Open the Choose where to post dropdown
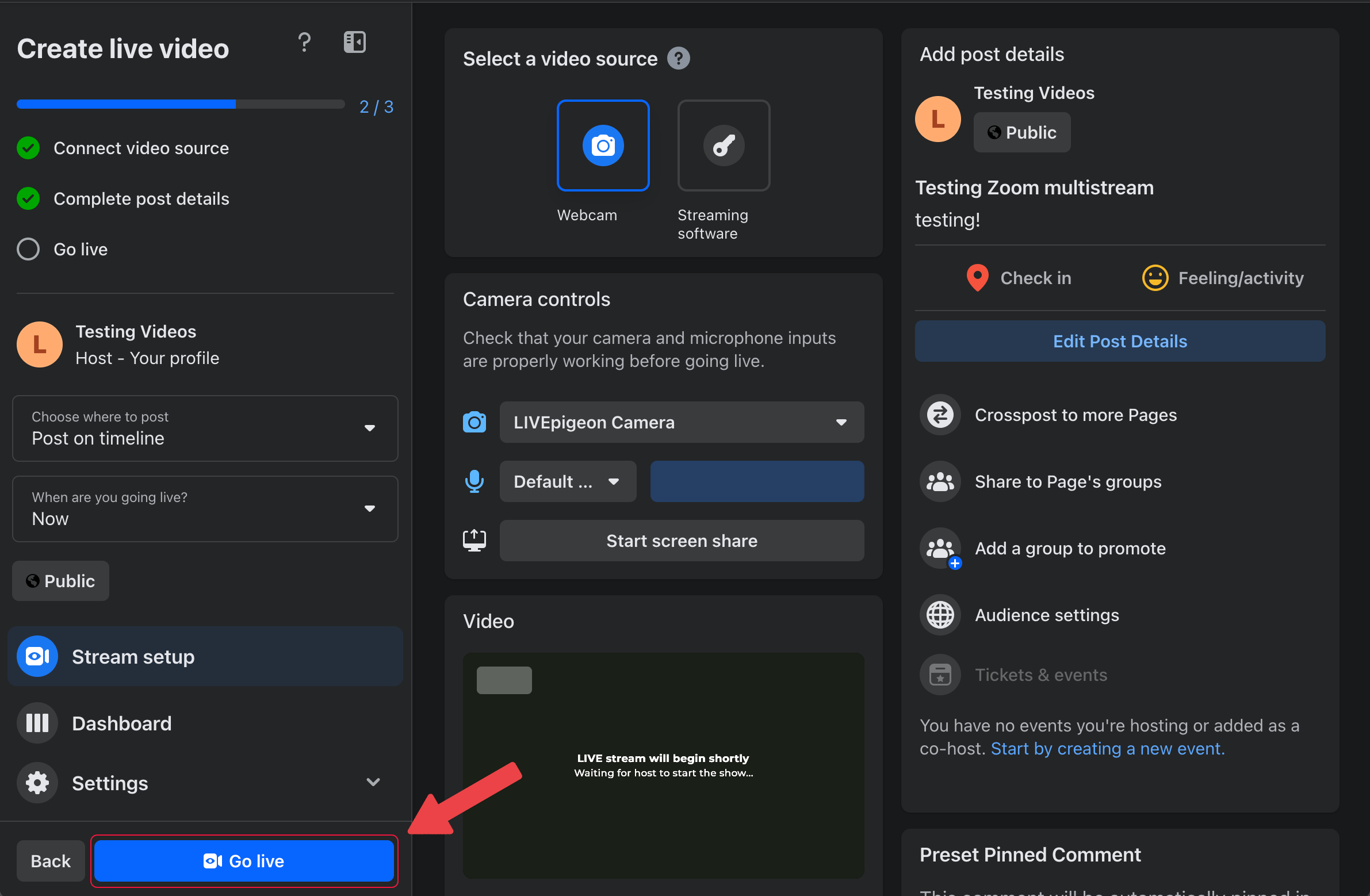 coord(205,428)
